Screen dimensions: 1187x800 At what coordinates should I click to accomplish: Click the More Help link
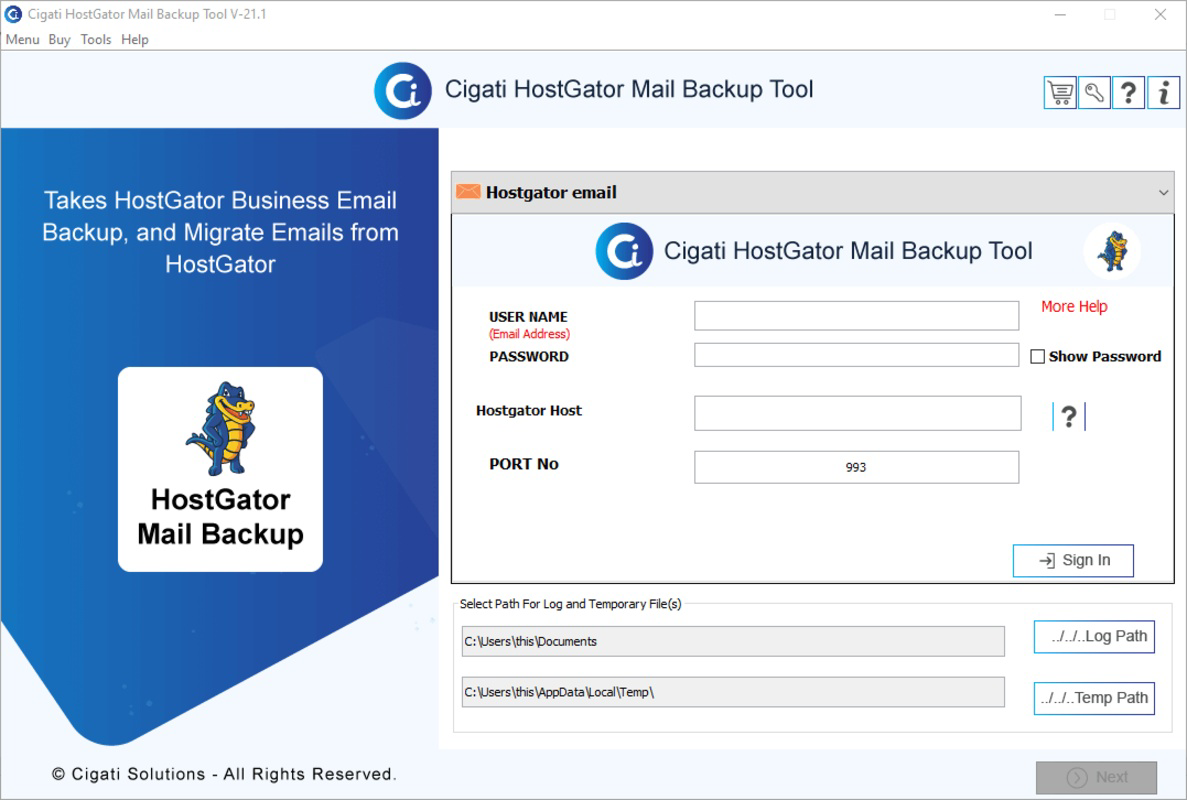[1073, 307]
